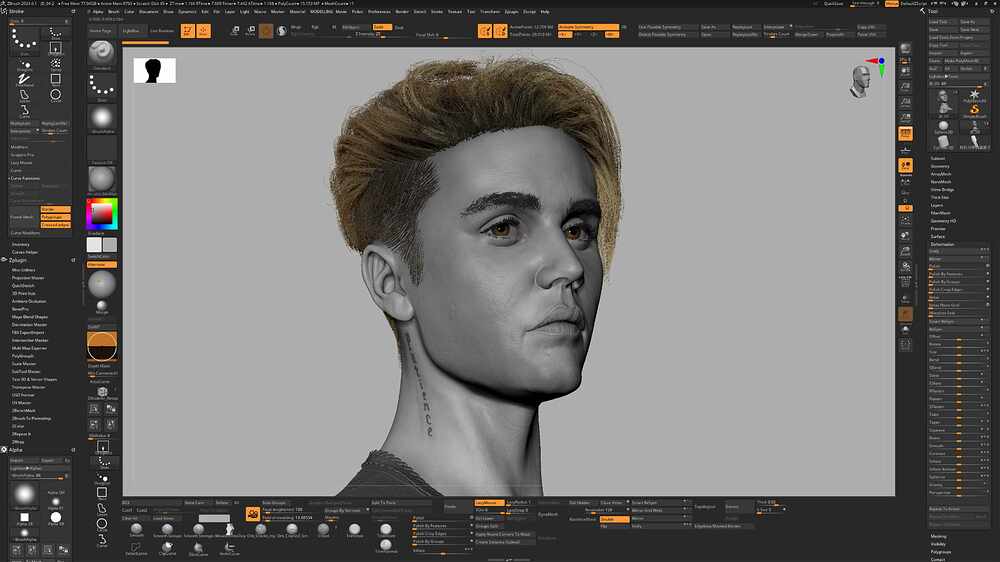Viewport: 1000px width, 562px height.
Task: Expand the Layers section in Tool palette
Action: 937,205
